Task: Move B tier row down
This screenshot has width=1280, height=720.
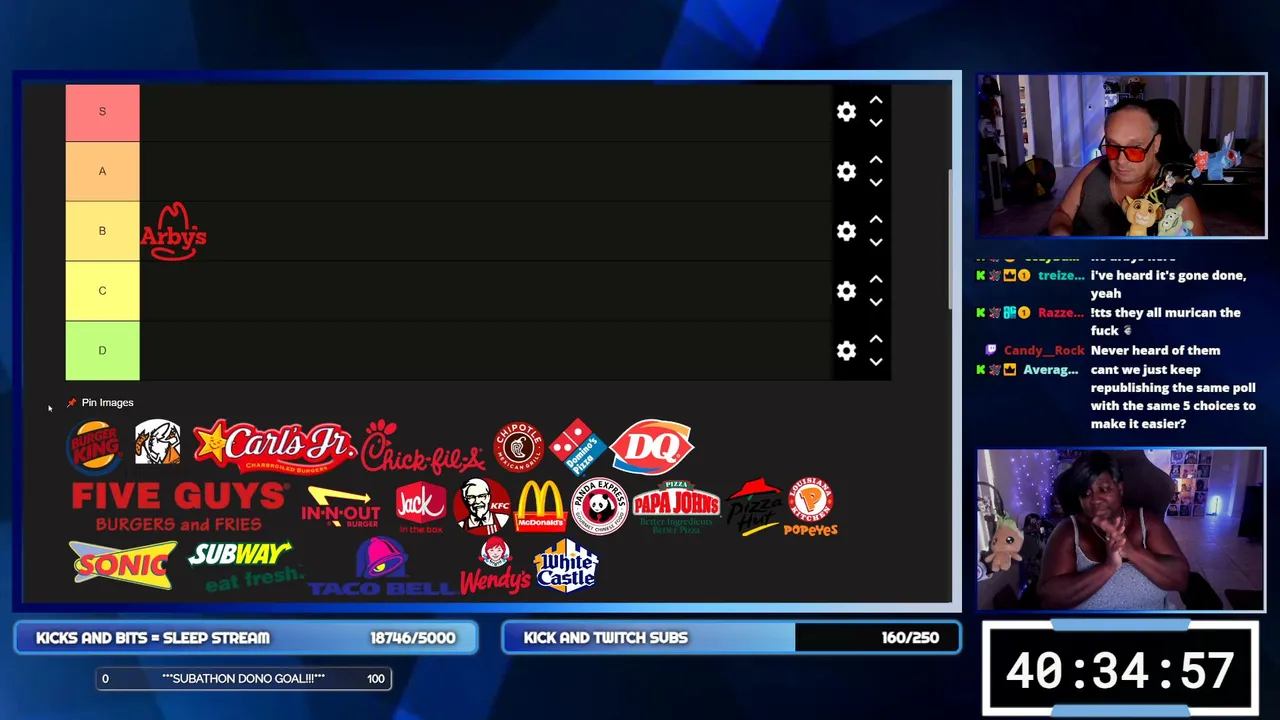Action: 876,243
